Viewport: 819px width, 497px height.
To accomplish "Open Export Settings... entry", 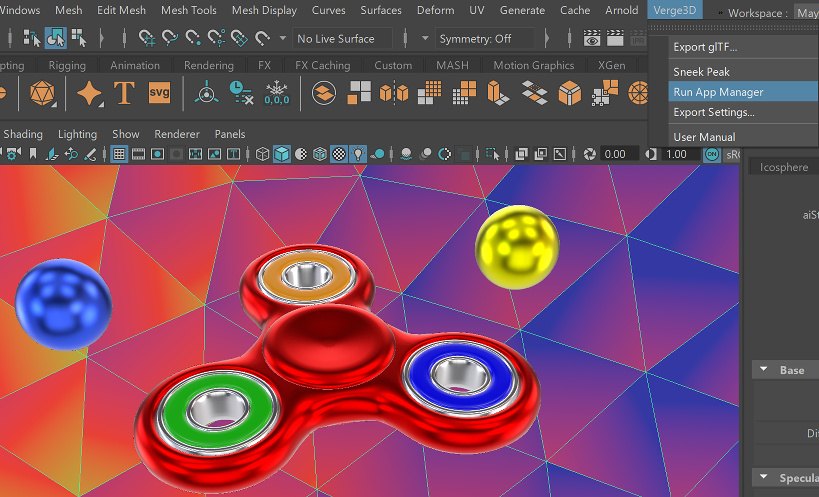I will pyautogui.click(x=743, y=112).
